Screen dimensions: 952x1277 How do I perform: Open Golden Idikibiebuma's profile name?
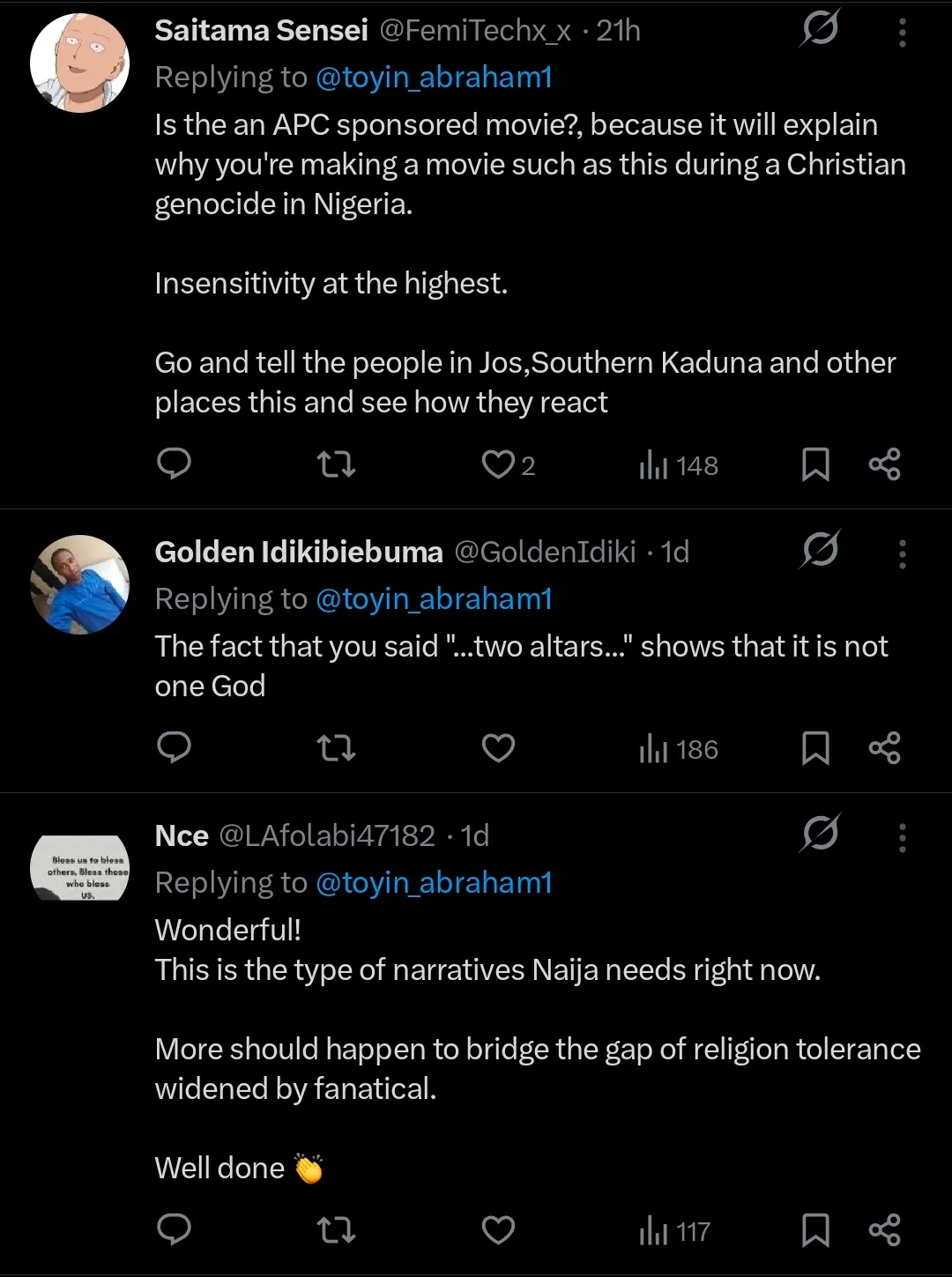click(x=299, y=552)
